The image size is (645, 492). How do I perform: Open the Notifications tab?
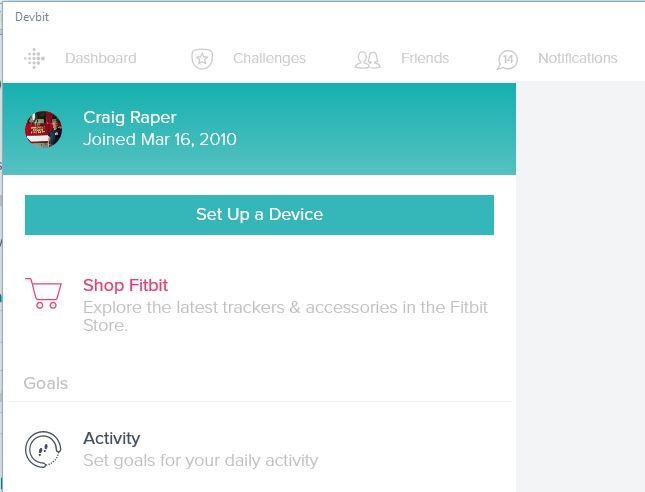(578, 58)
